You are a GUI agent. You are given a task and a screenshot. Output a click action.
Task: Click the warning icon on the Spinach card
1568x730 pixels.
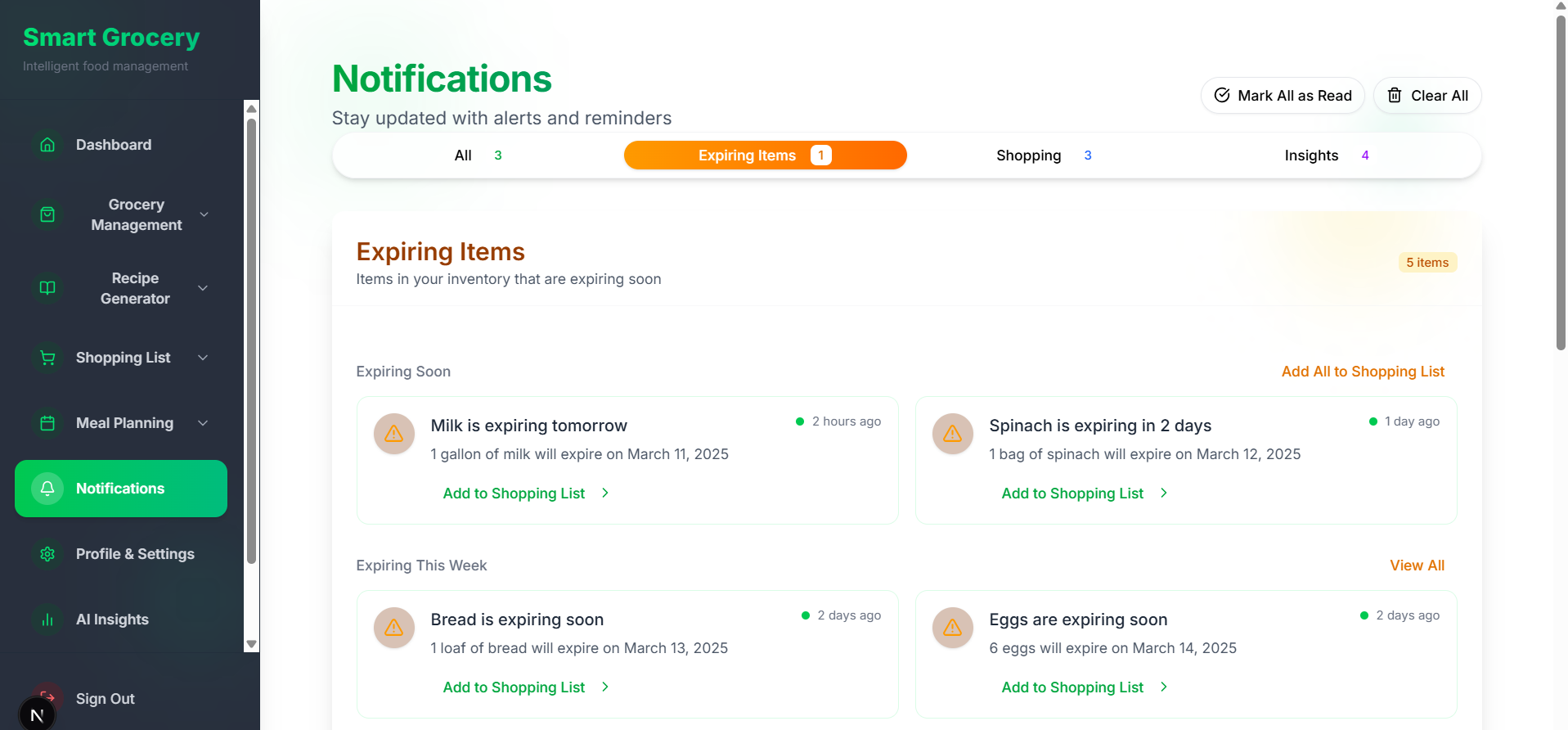click(x=953, y=434)
